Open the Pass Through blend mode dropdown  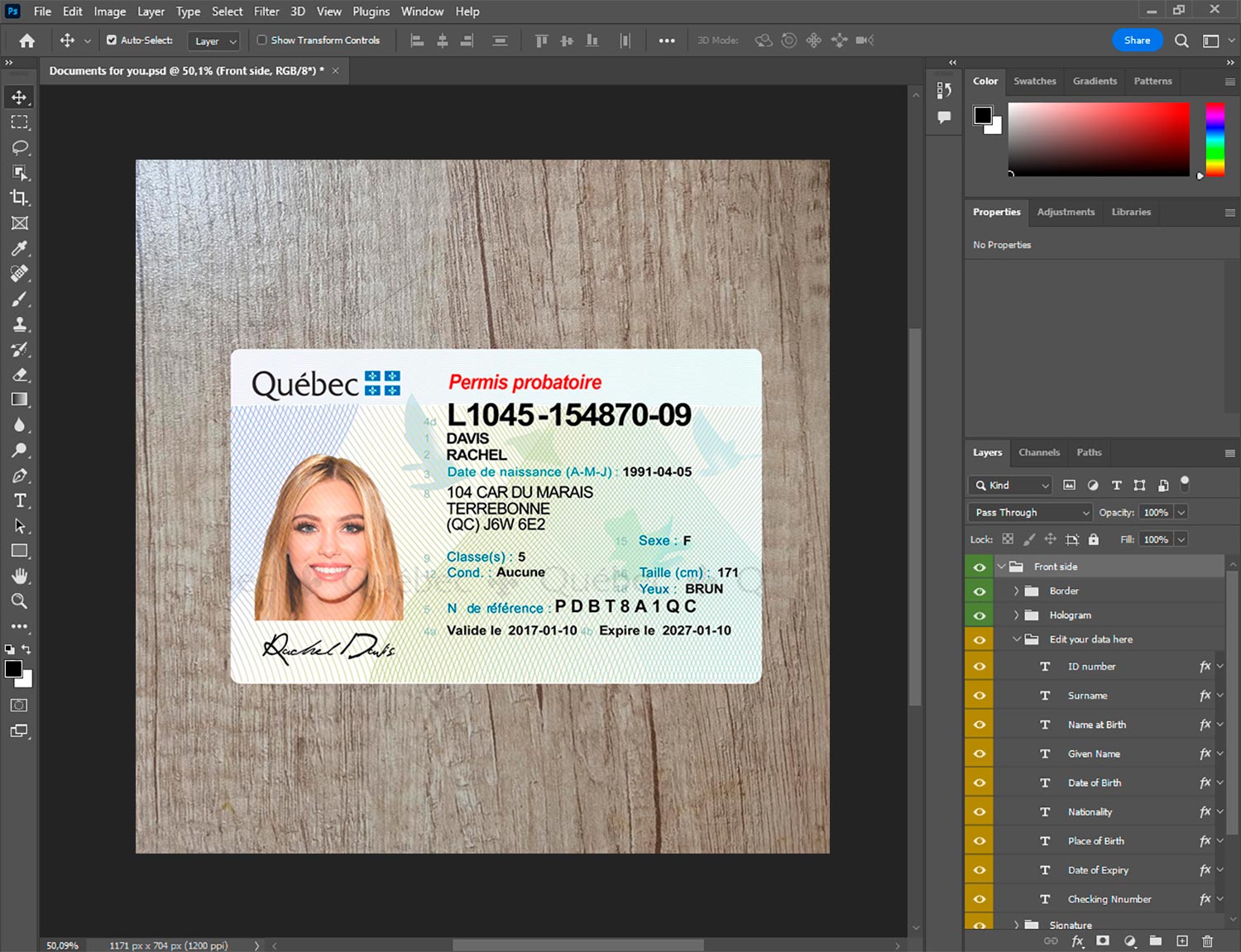click(1031, 513)
